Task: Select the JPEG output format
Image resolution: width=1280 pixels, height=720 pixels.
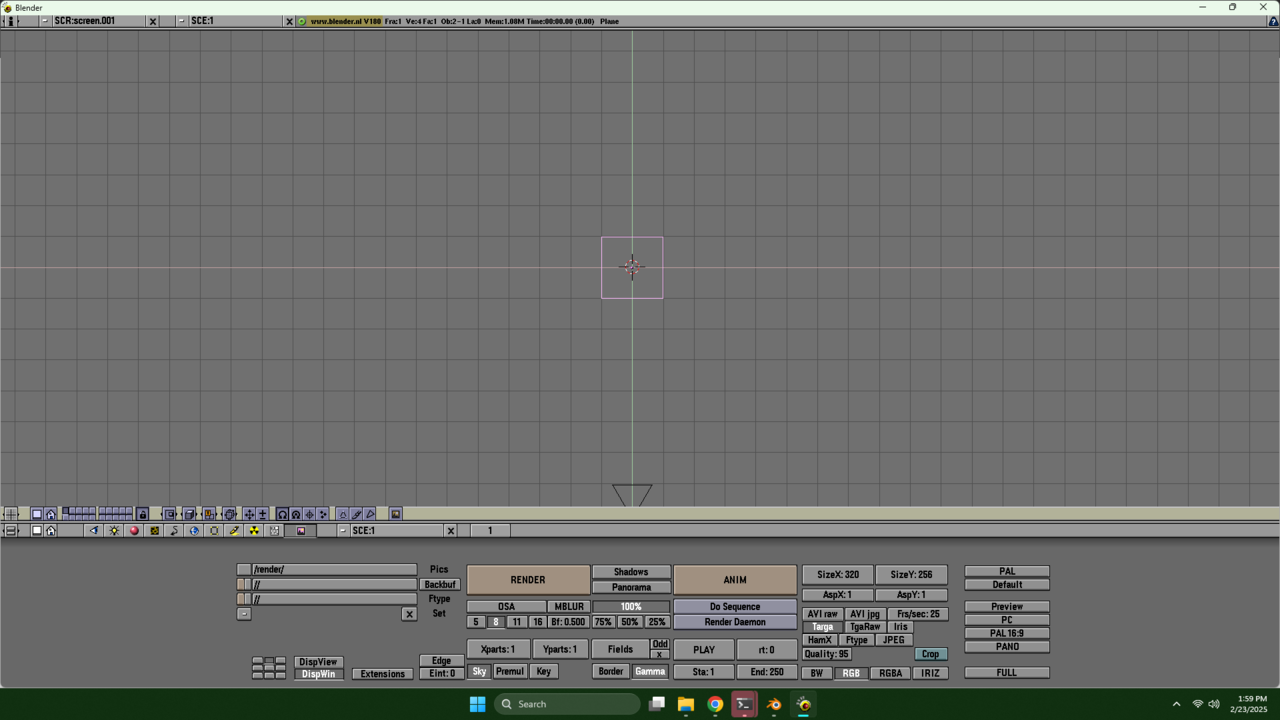Action: 893,640
